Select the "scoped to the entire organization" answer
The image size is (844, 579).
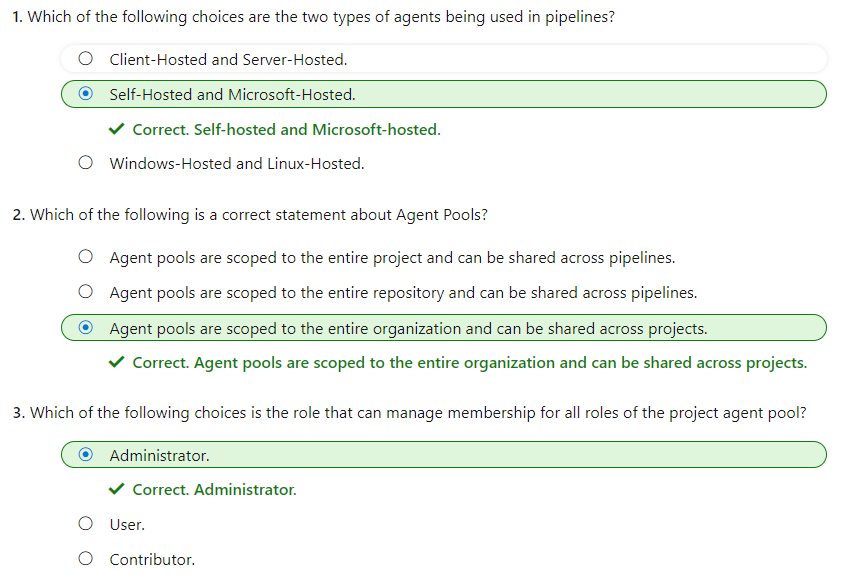(87, 327)
